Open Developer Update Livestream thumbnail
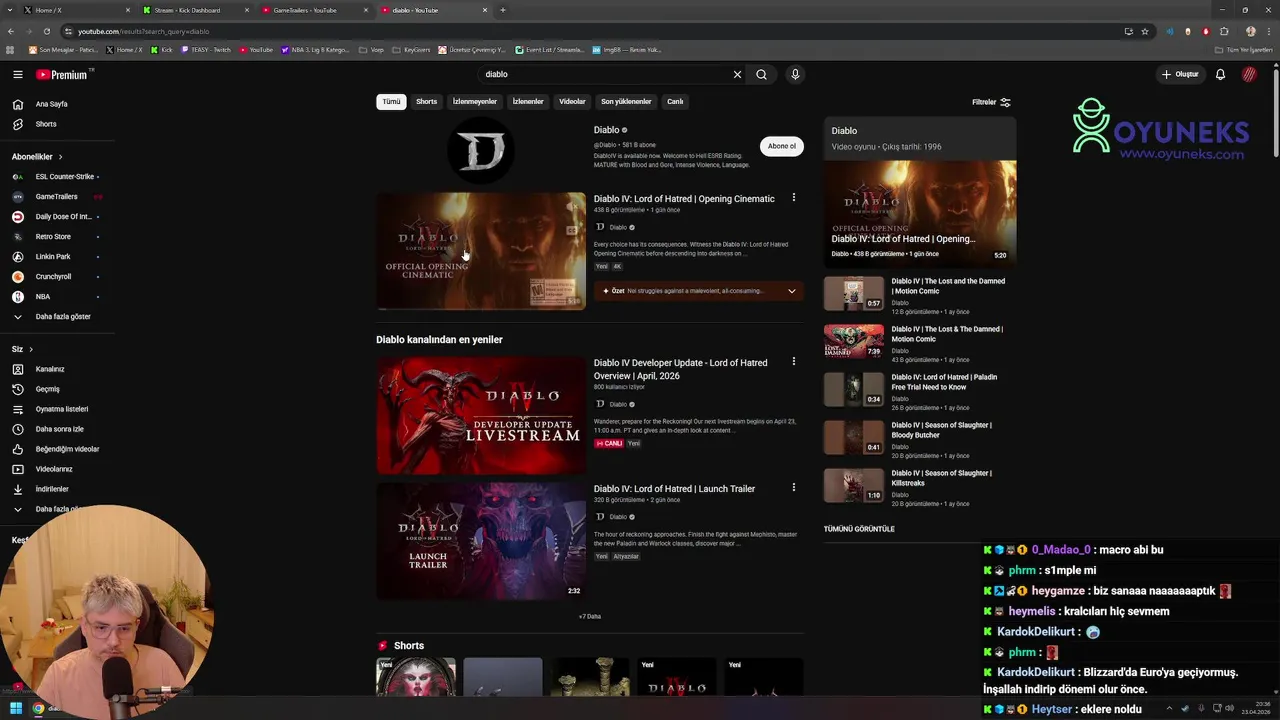 481,415
